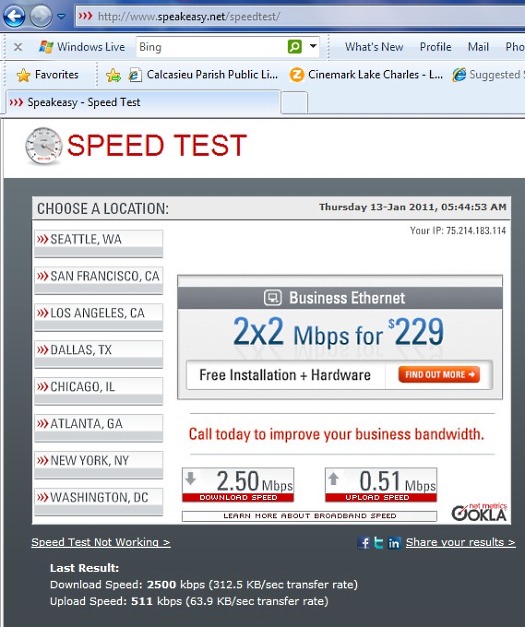Open Cinemark Lake Charles bookmark
Screen dimensions: 525x627
pyautogui.click(x=366, y=75)
